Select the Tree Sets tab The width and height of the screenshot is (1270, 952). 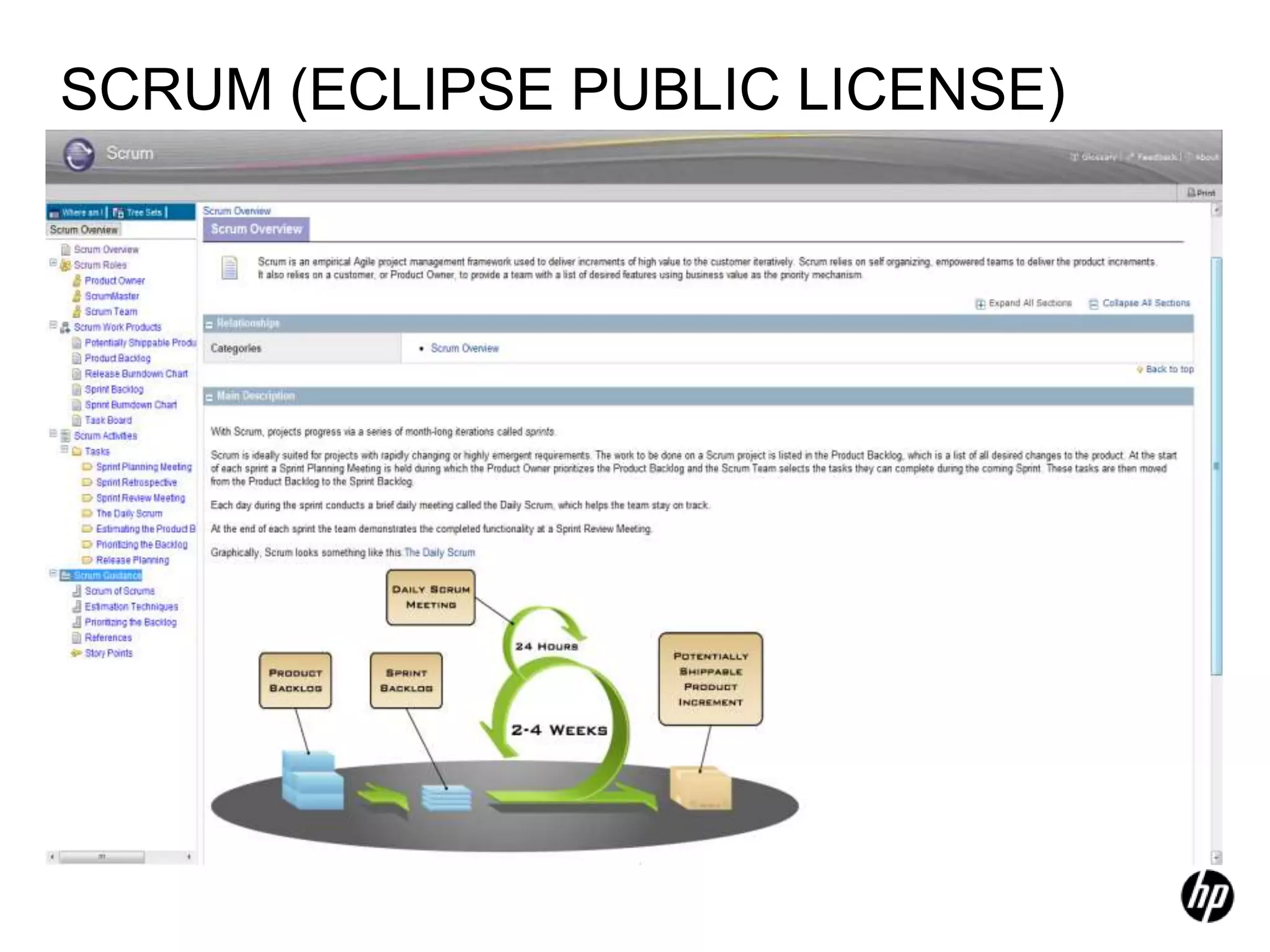pyautogui.click(x=139, y=213)
